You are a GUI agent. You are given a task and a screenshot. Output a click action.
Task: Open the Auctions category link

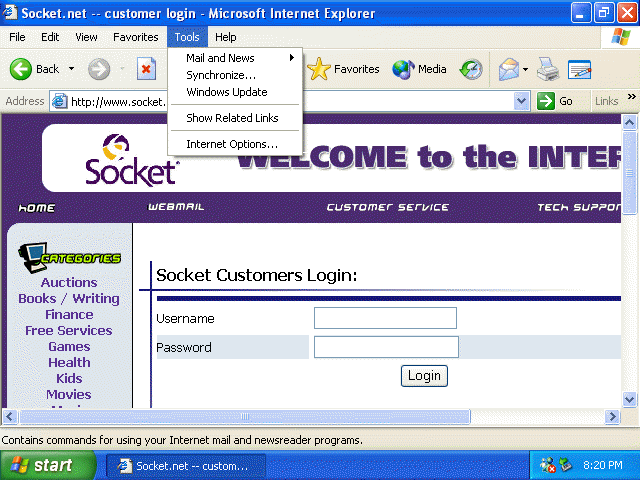[x=69, y=282]
